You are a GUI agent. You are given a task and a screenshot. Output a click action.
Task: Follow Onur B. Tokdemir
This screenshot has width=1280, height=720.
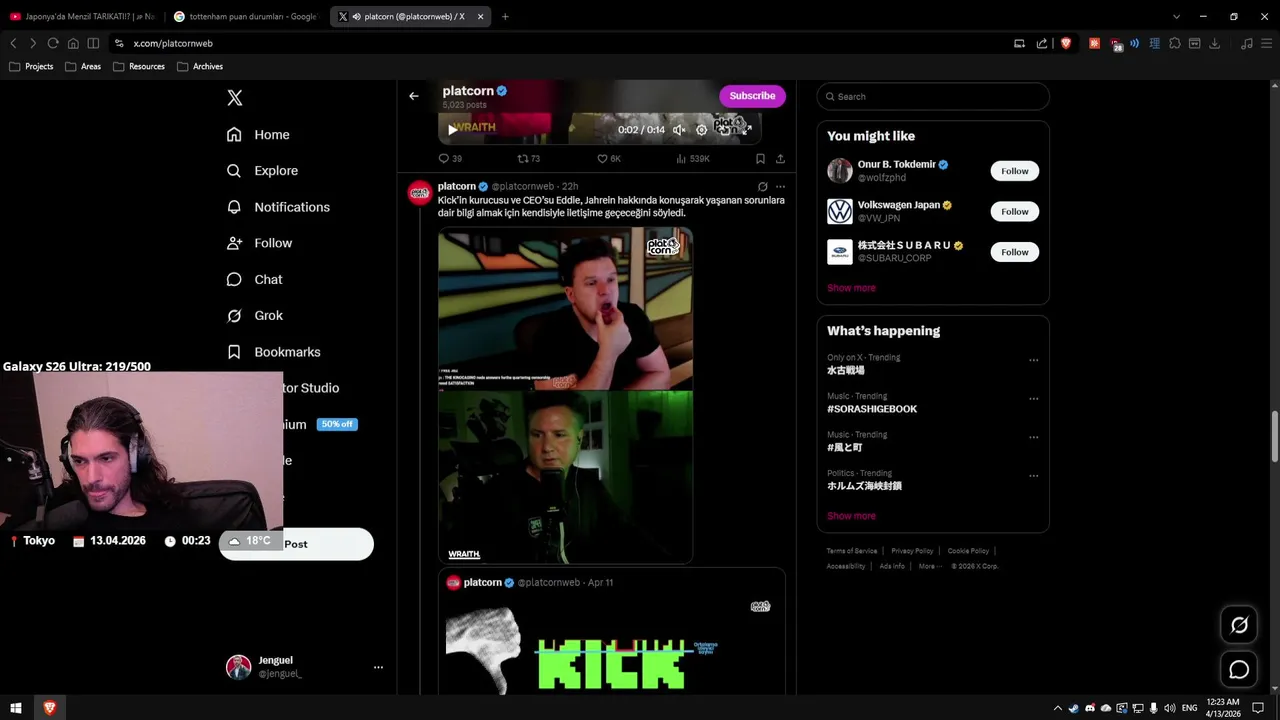tap(1015, 171)
